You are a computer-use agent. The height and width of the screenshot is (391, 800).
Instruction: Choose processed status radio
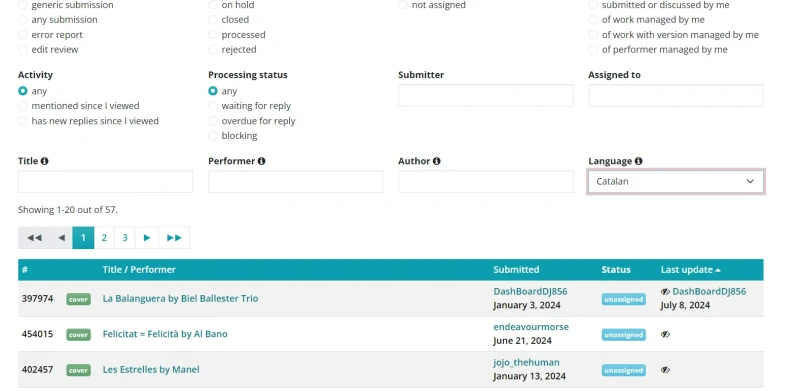click(x=213, y=35)
